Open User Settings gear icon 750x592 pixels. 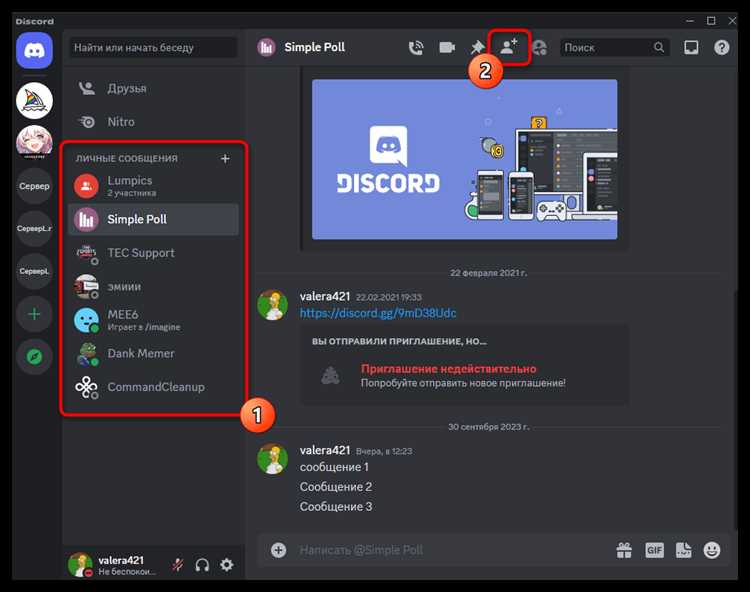[227, 565]
